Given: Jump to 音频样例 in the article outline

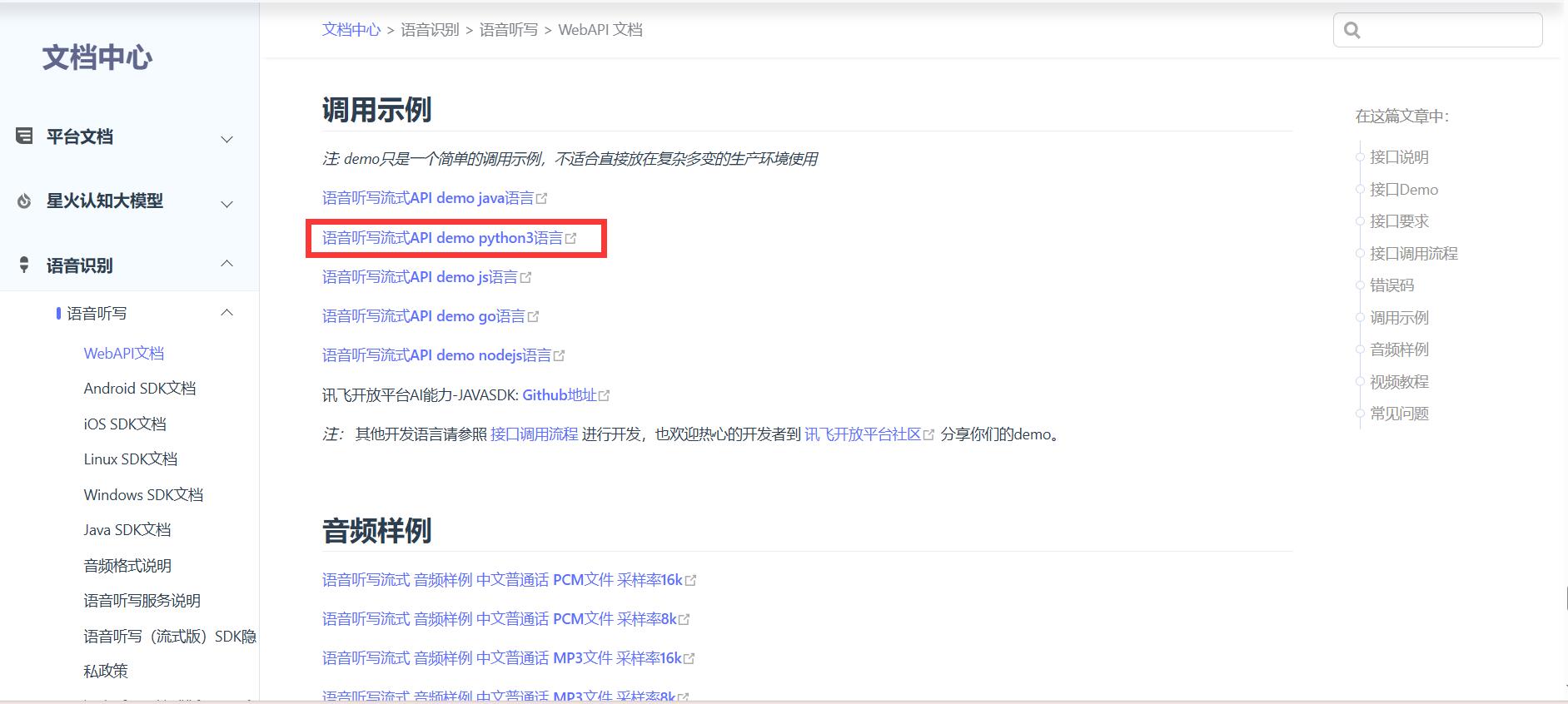Looking at the screenshot, I should [1399, 350].
